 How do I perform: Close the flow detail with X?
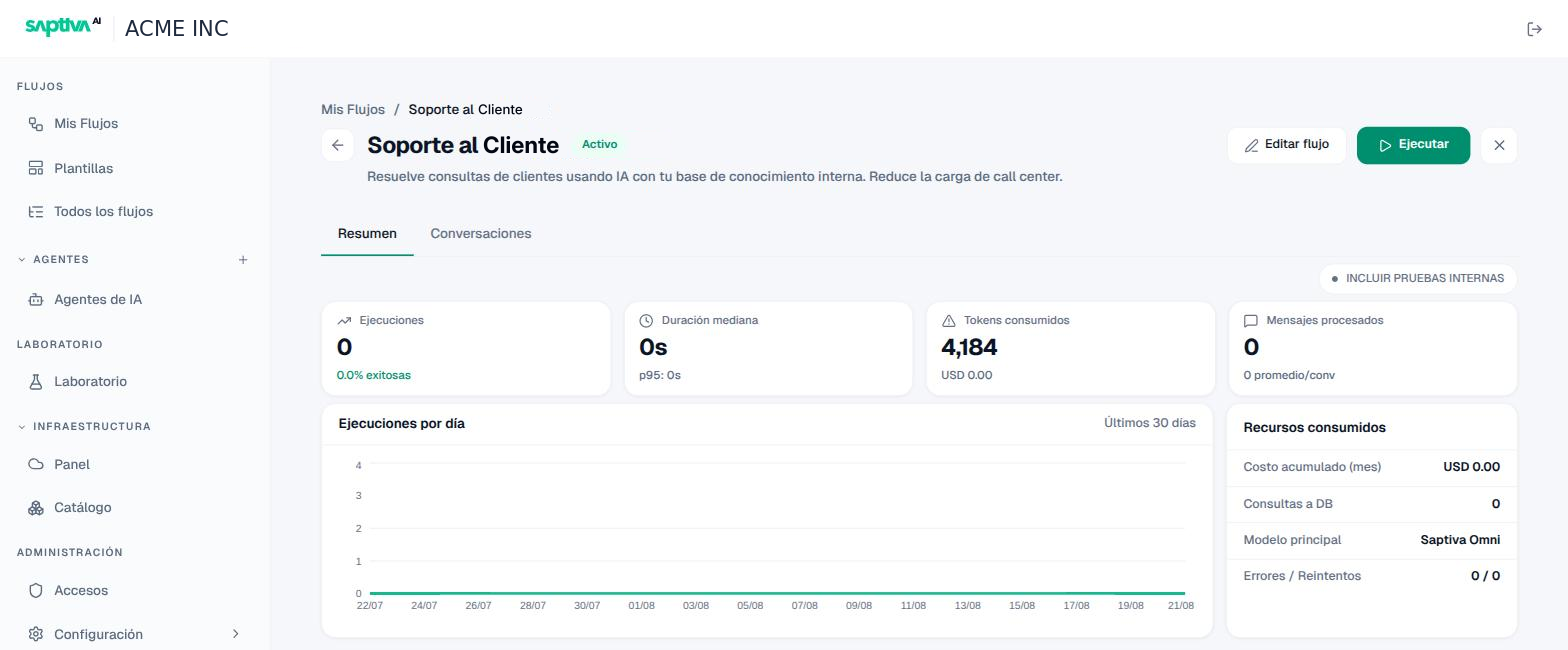pyautogui.click(x=1499, y=145)
